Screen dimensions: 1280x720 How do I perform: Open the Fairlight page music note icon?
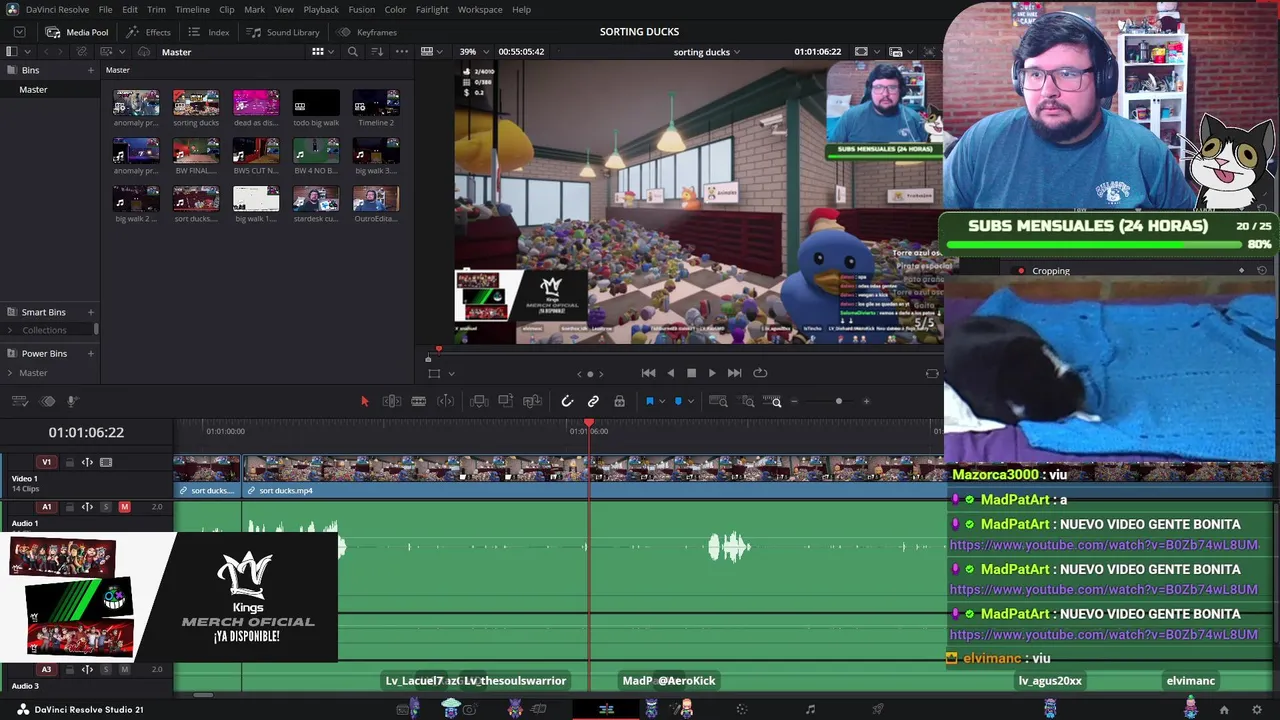tap(811, 709)
